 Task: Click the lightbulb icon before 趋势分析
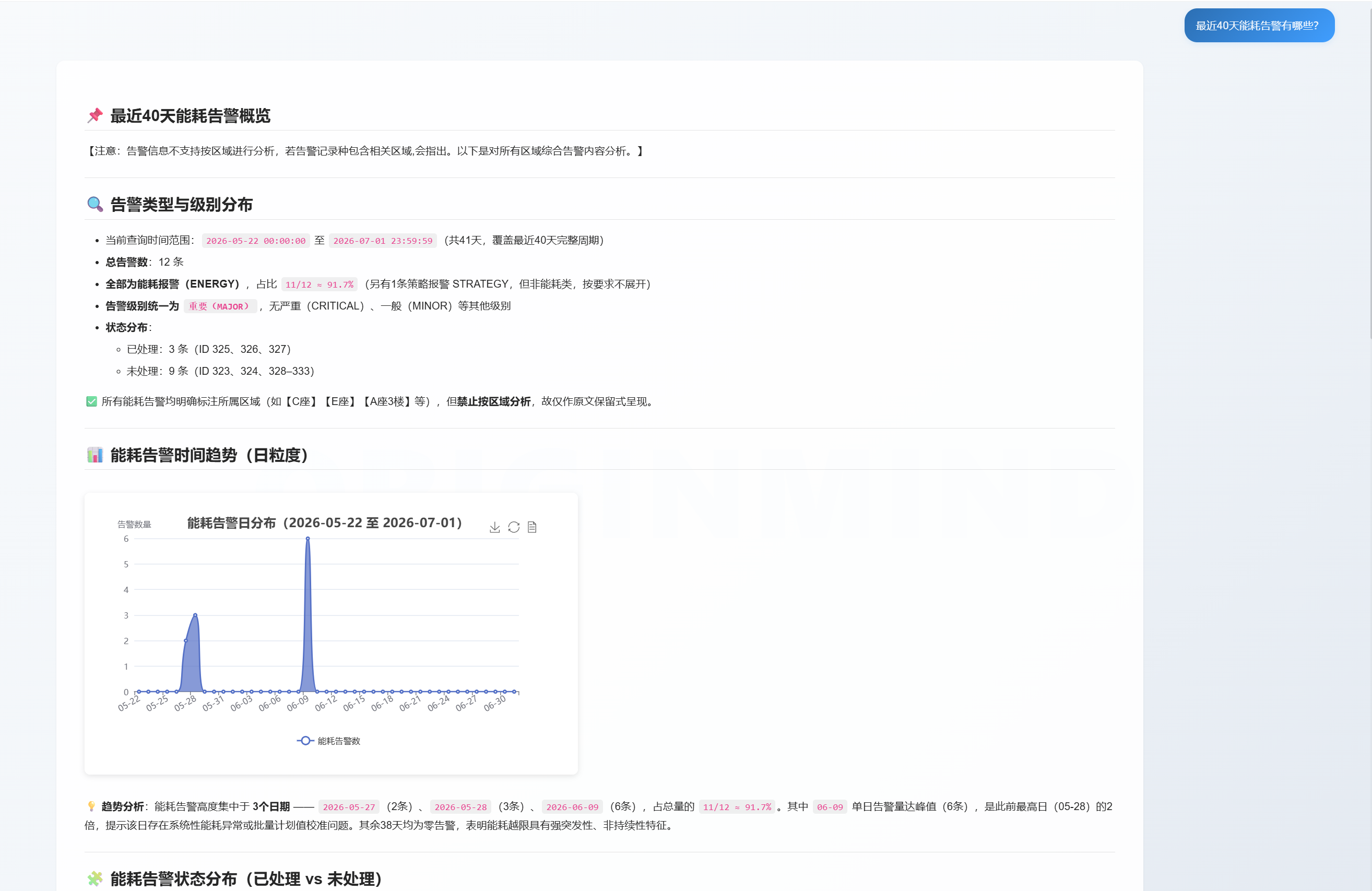click(91, 806)
